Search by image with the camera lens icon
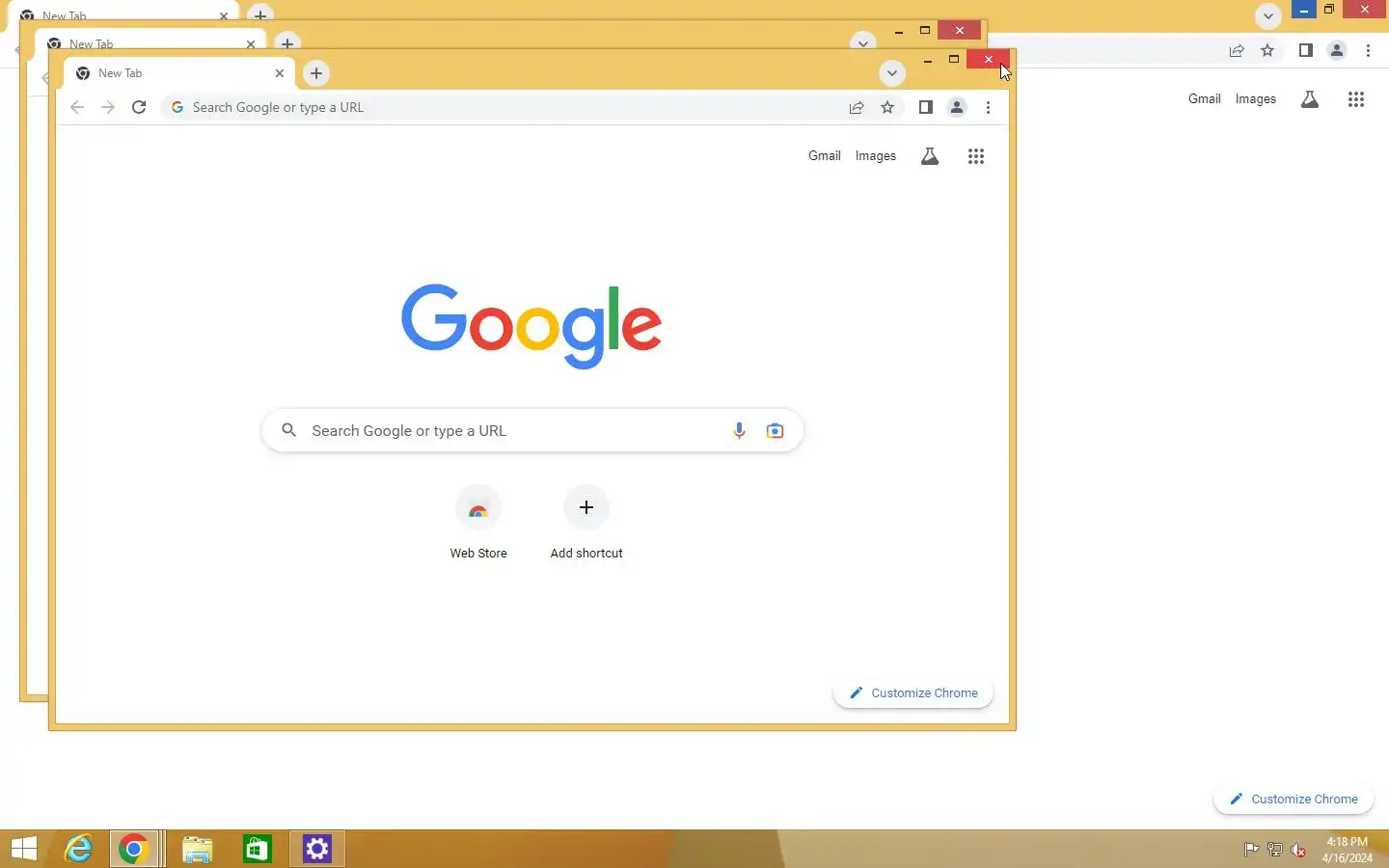The width and height of the screenshot is (1389, 868). coord(775,430)
